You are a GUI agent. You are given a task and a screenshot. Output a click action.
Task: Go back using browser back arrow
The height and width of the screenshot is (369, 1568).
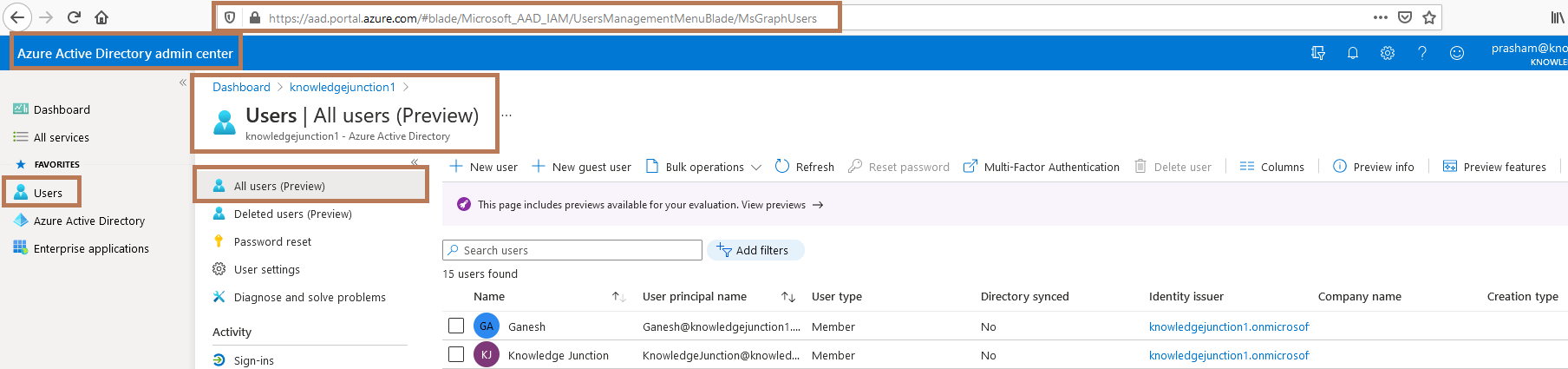pyautogui.click(x=17, y=17)
